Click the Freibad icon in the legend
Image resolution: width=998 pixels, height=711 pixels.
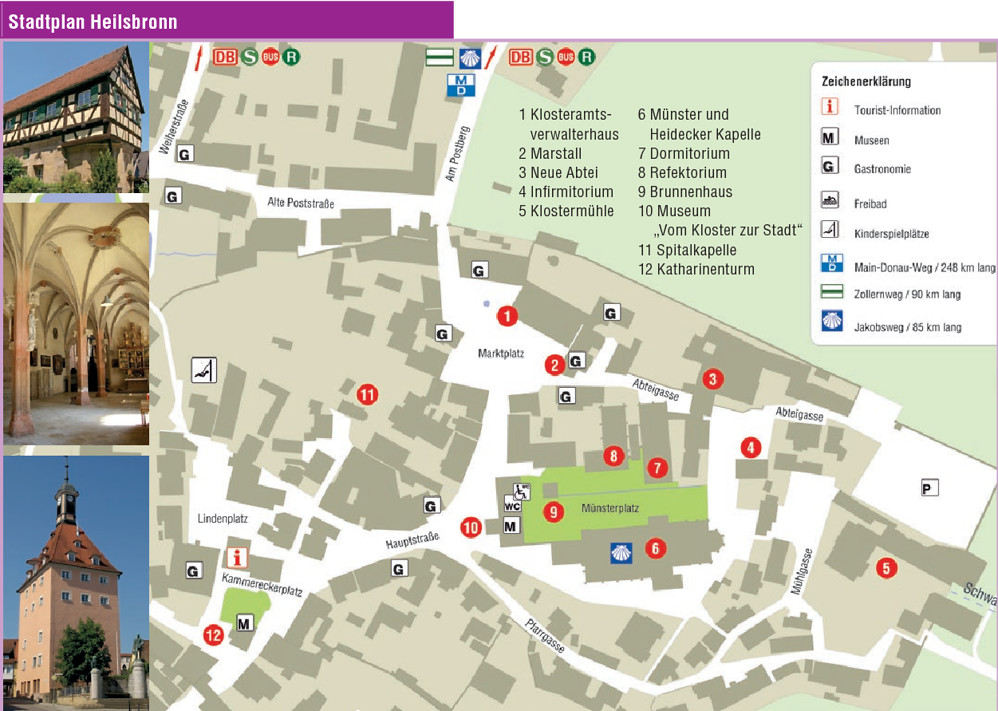tap(829, 203)
